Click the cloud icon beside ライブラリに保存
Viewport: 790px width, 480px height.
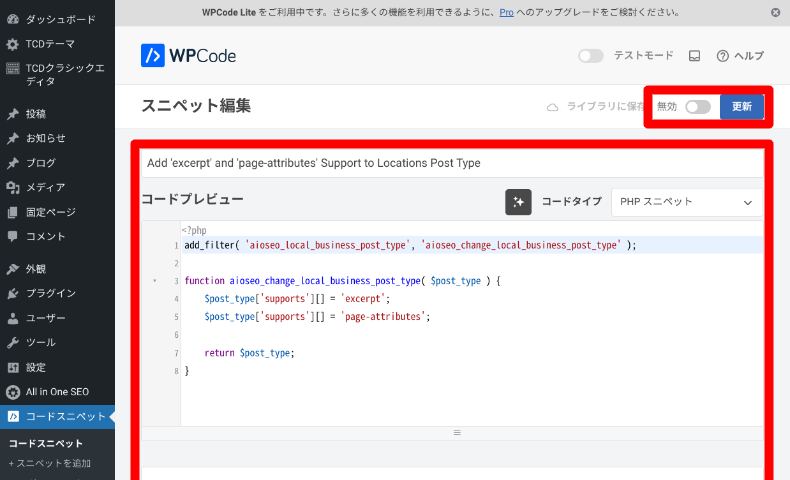[x=553, y=107]
